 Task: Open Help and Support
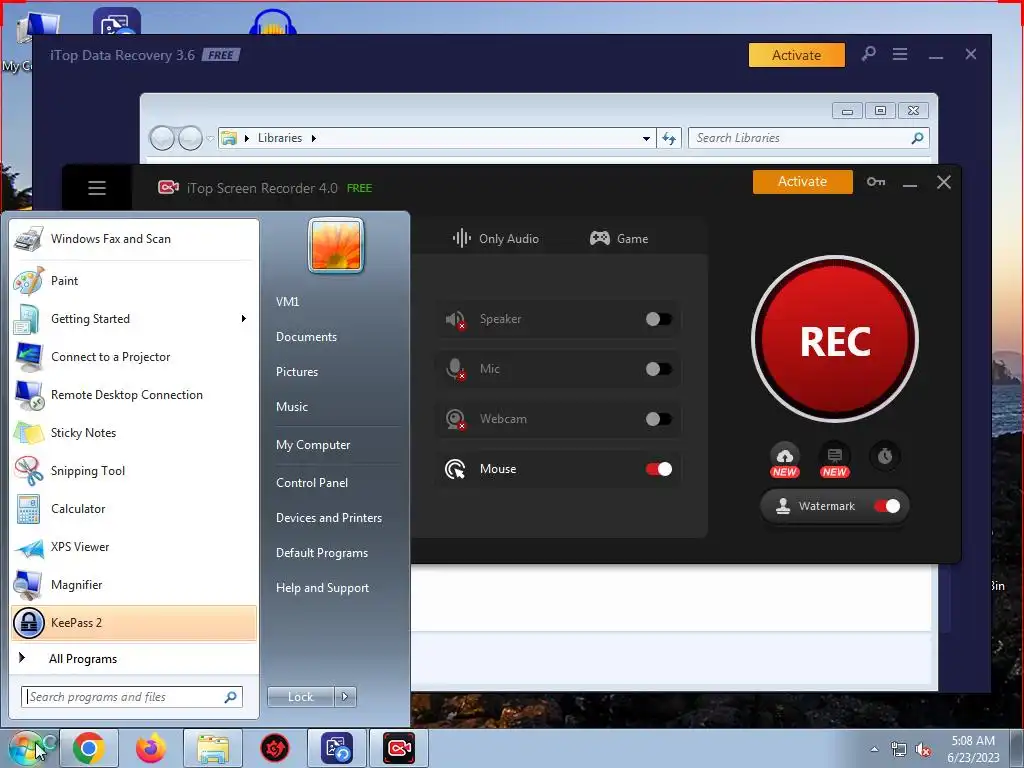tap(323, 588)
